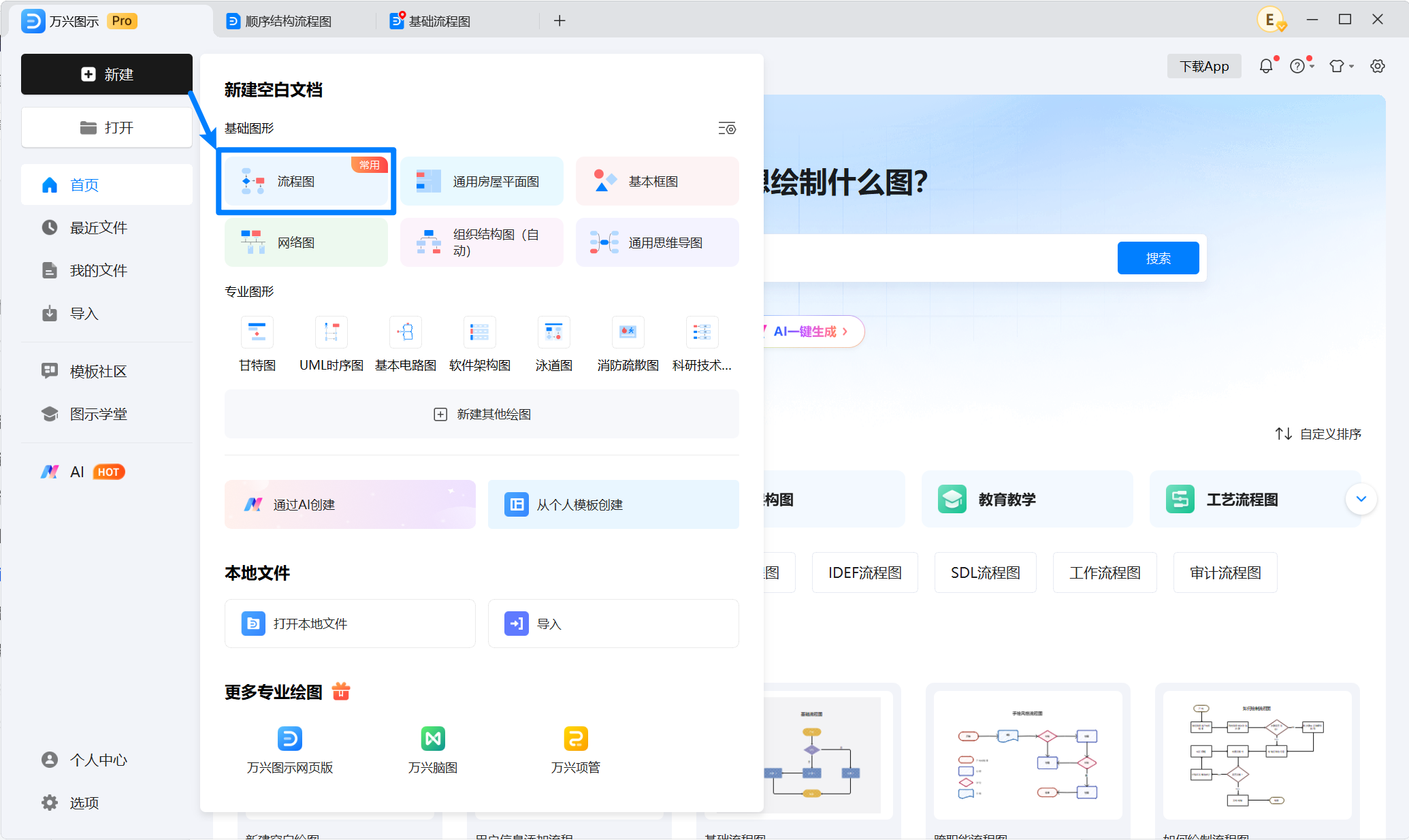Pick 软件架构图 architecture diagram
The width and height of the screenshot is (1409, 840).
(x=480, y=344)
